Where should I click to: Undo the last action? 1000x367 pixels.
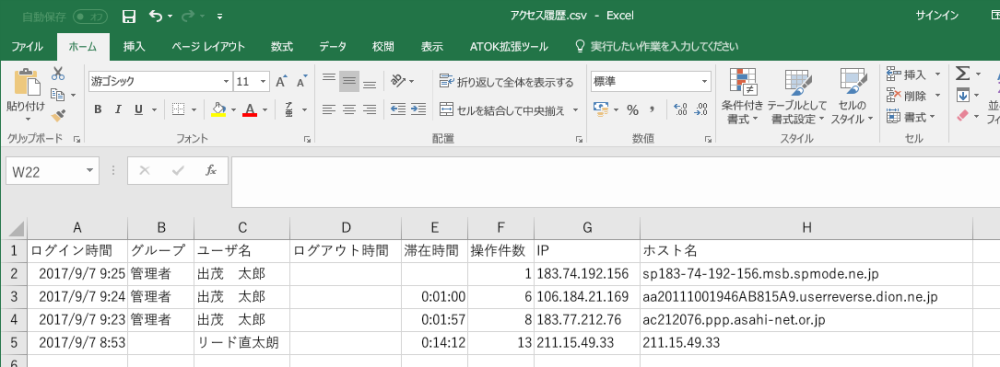[x=156, y=16]
